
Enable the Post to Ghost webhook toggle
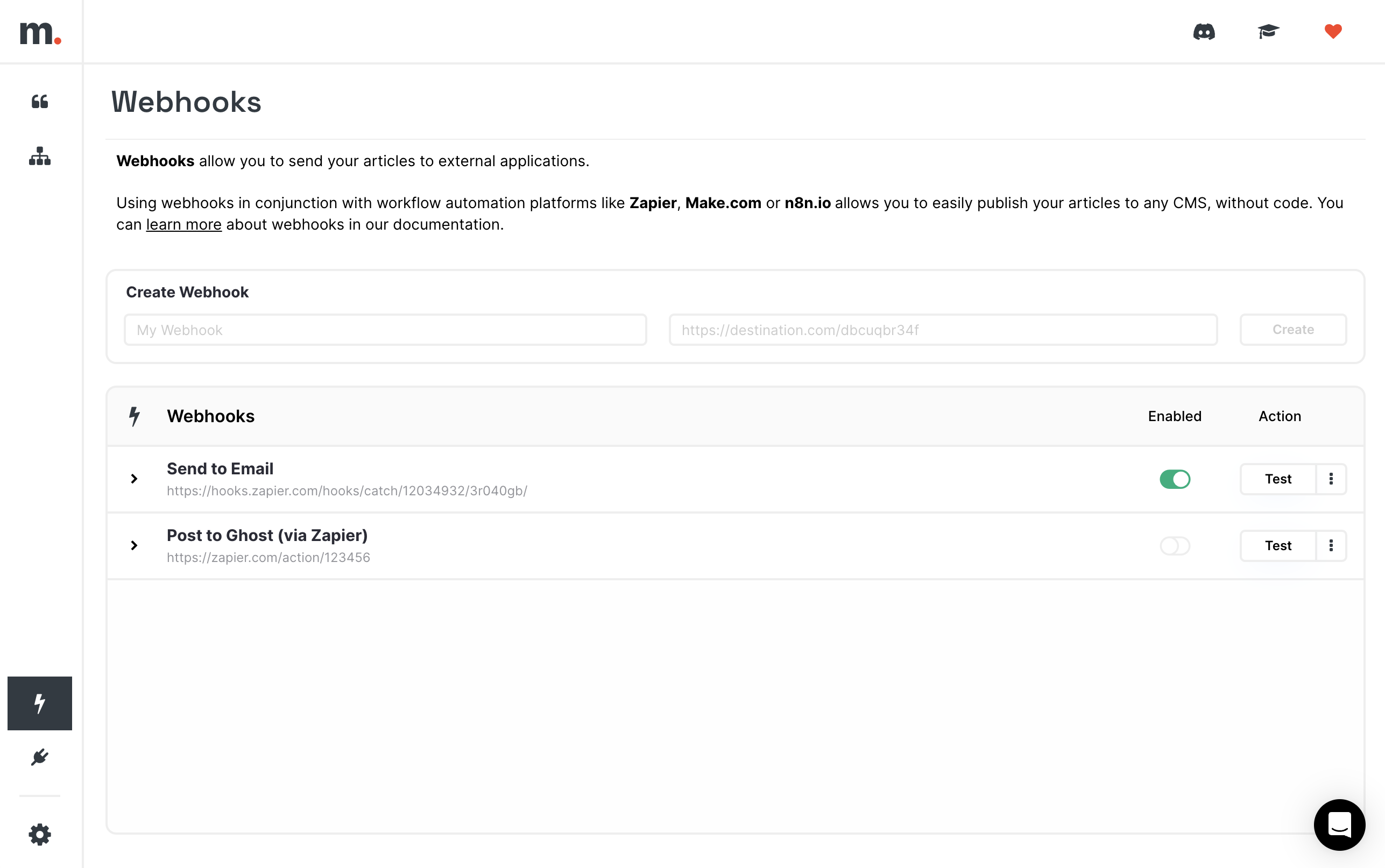pyautogui.click(x=1174, y=545)
